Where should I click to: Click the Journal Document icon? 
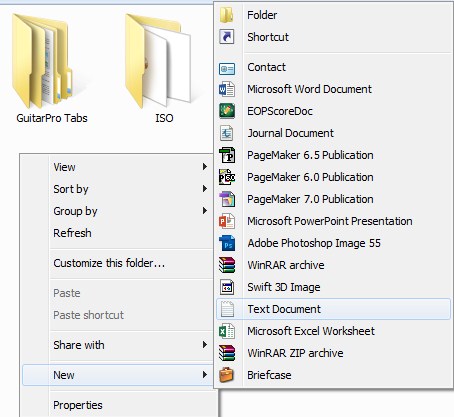point(227,133)
